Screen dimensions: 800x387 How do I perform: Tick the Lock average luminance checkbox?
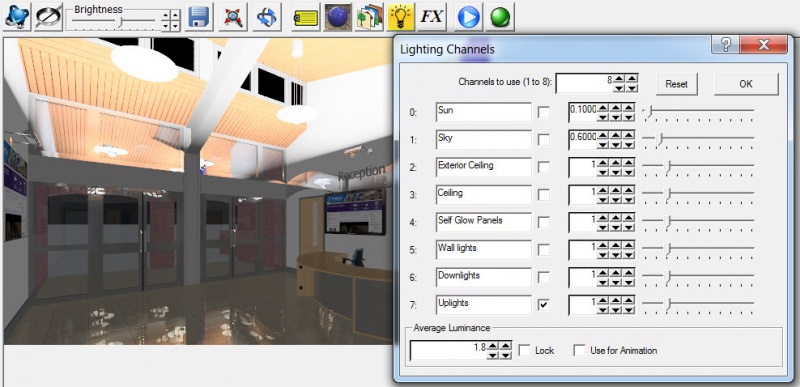(x=524, y=350)
